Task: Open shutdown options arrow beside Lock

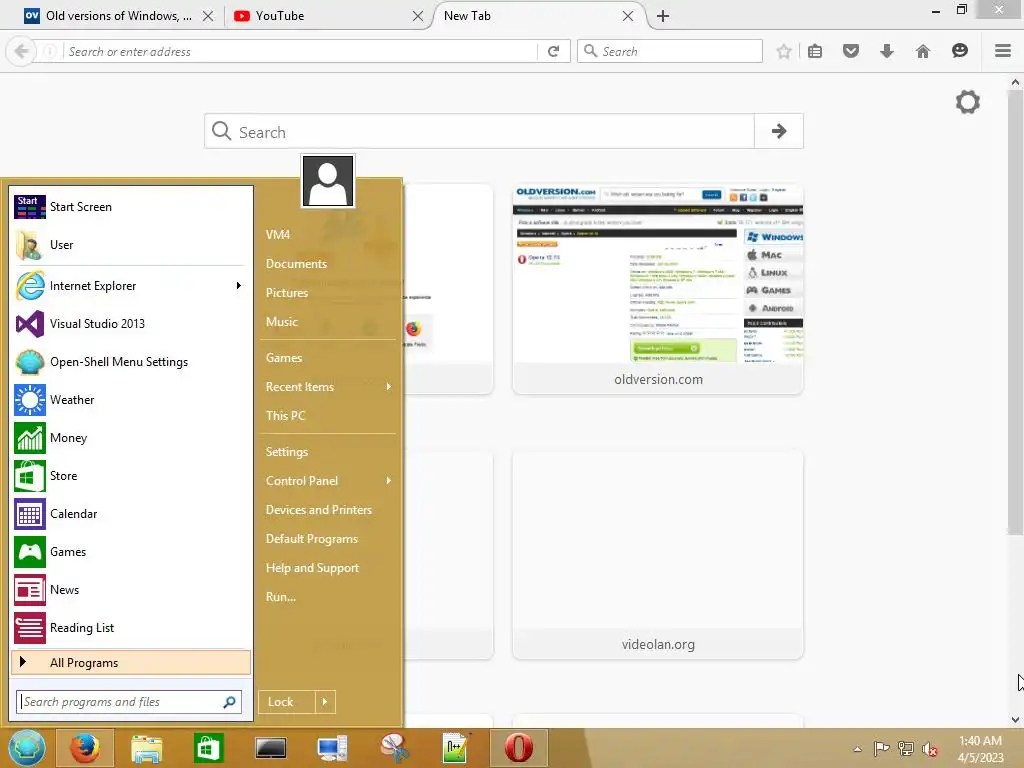Action: click(325, 702)
